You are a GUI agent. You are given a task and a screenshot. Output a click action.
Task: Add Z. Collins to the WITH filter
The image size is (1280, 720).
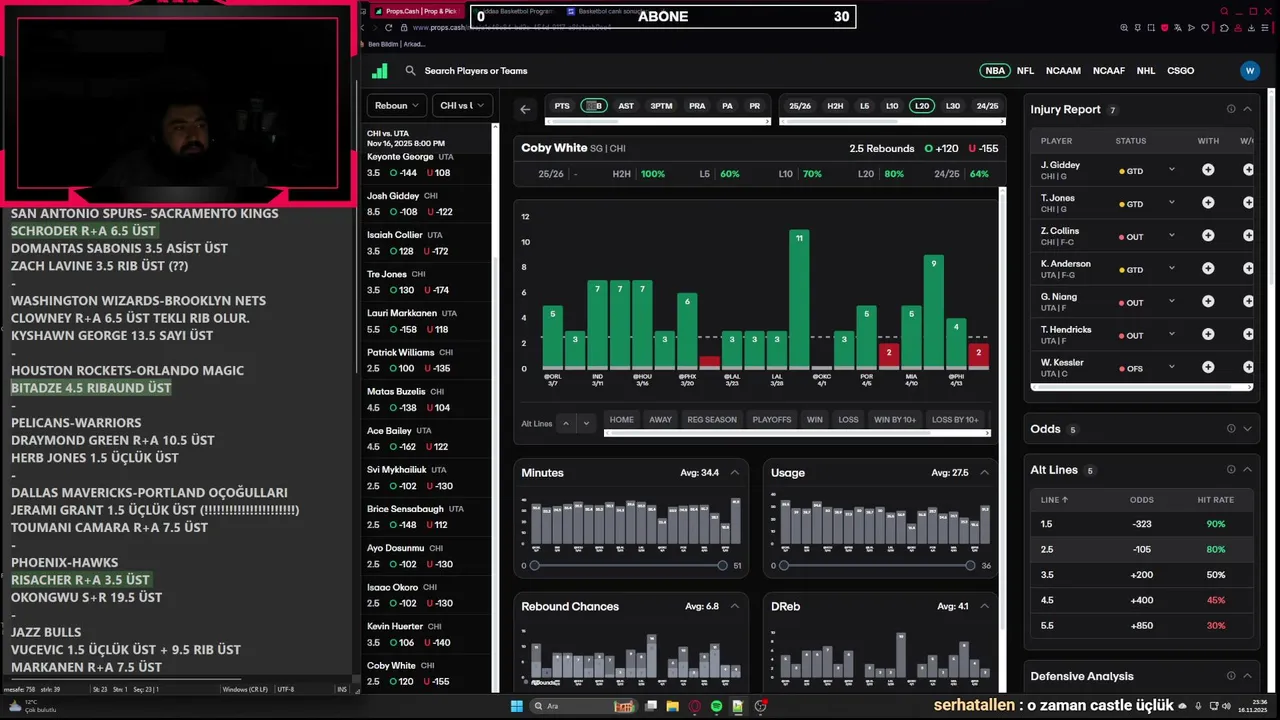[x=1208, y=236]
